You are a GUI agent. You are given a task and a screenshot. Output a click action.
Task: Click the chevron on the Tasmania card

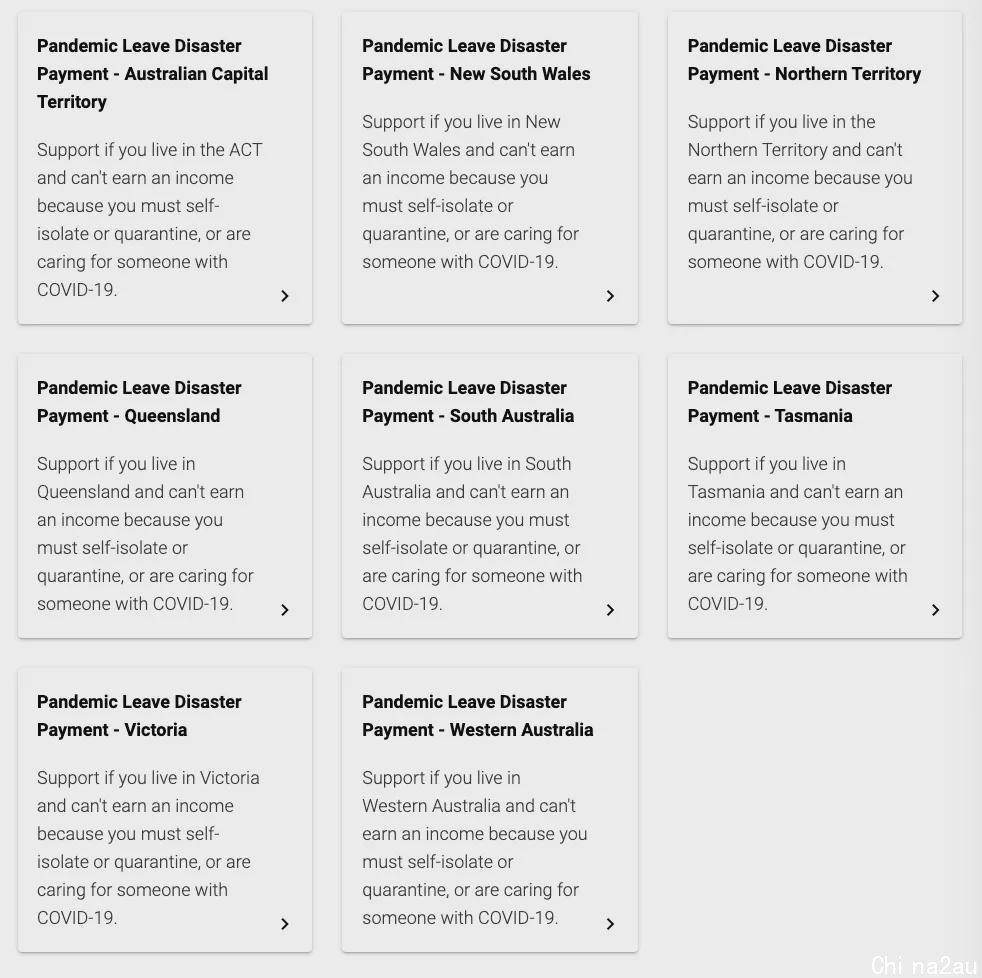coord(936,610)
